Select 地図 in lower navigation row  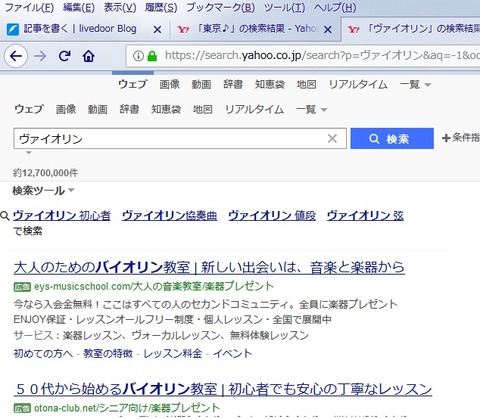coord(203,109)
